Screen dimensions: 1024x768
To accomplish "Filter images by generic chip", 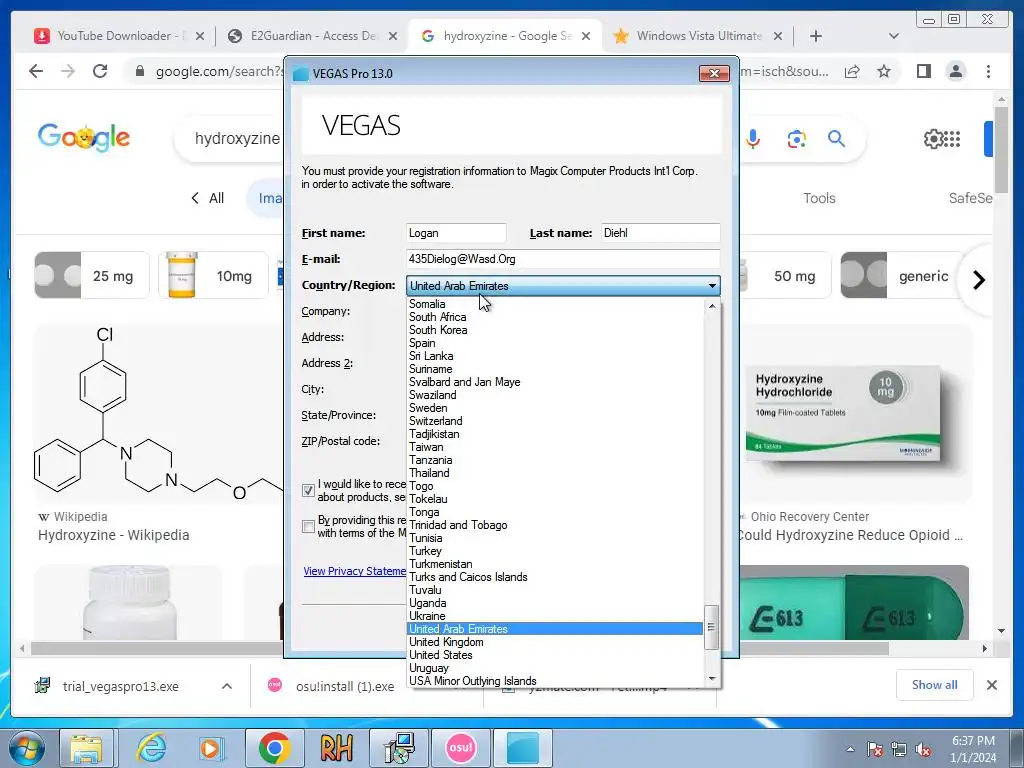I will tap(901, 276).
